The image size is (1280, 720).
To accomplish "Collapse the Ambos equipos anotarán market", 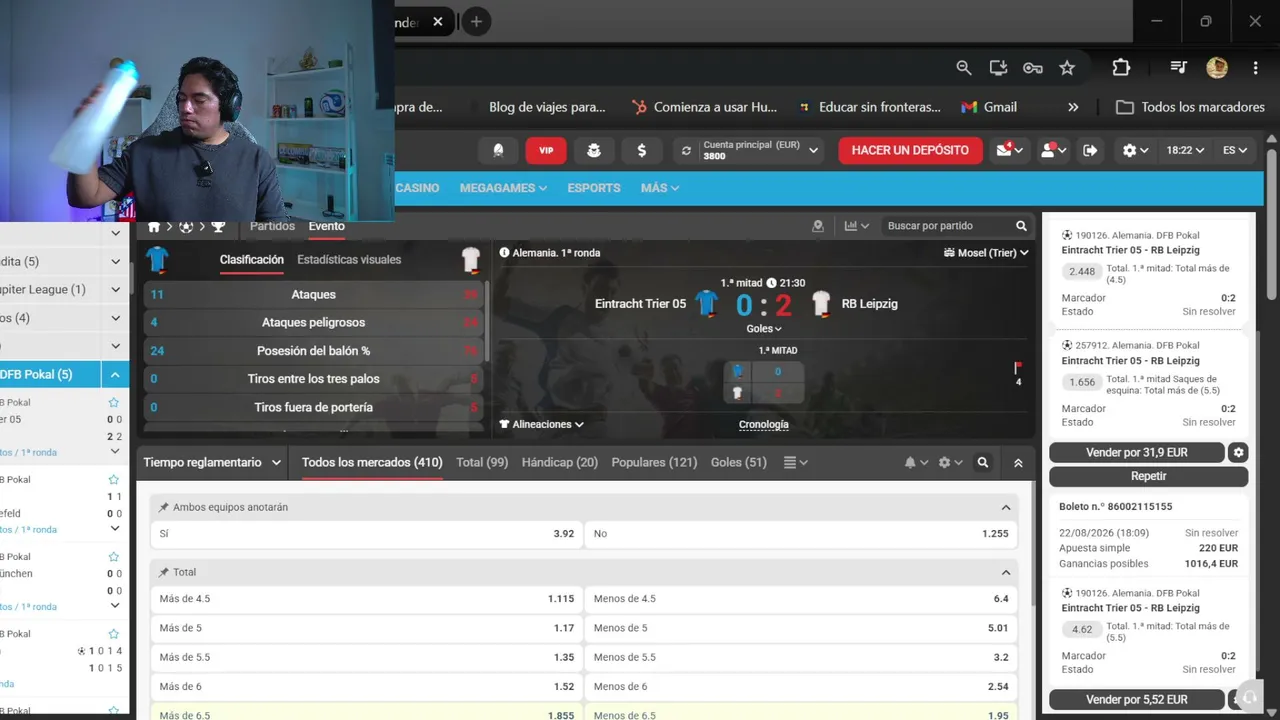I will point(1006,507).
